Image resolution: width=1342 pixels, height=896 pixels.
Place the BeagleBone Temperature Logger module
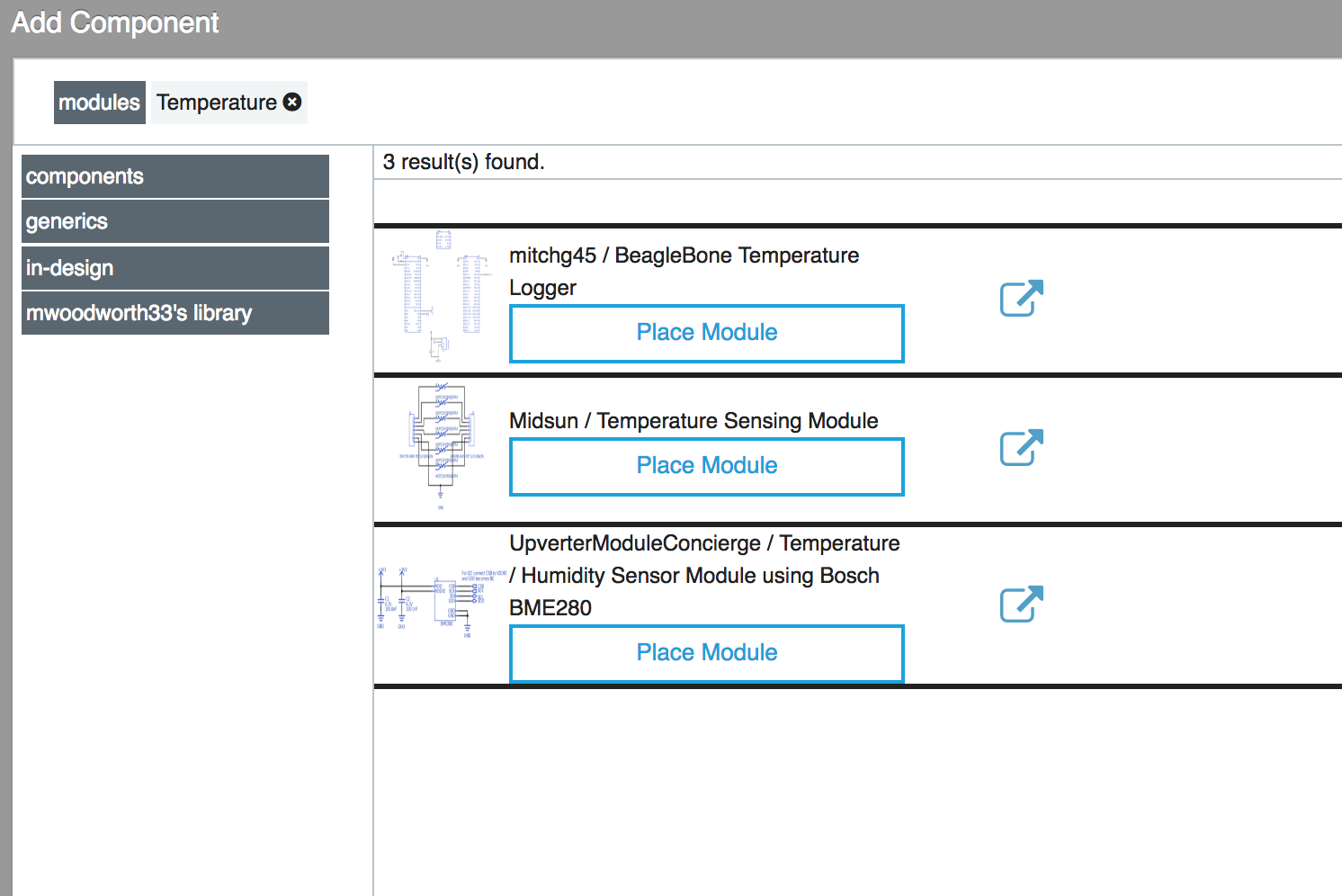click(x=707, y=334)
